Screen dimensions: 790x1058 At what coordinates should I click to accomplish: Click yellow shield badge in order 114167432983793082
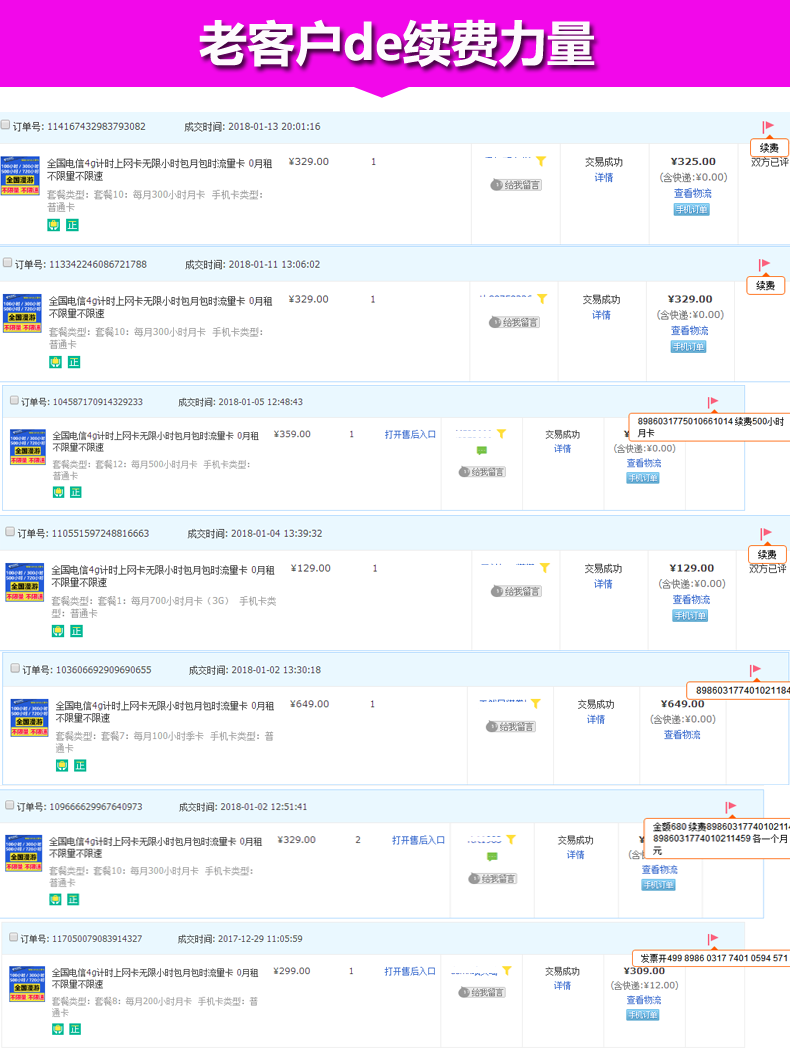[x=54, y=225]
